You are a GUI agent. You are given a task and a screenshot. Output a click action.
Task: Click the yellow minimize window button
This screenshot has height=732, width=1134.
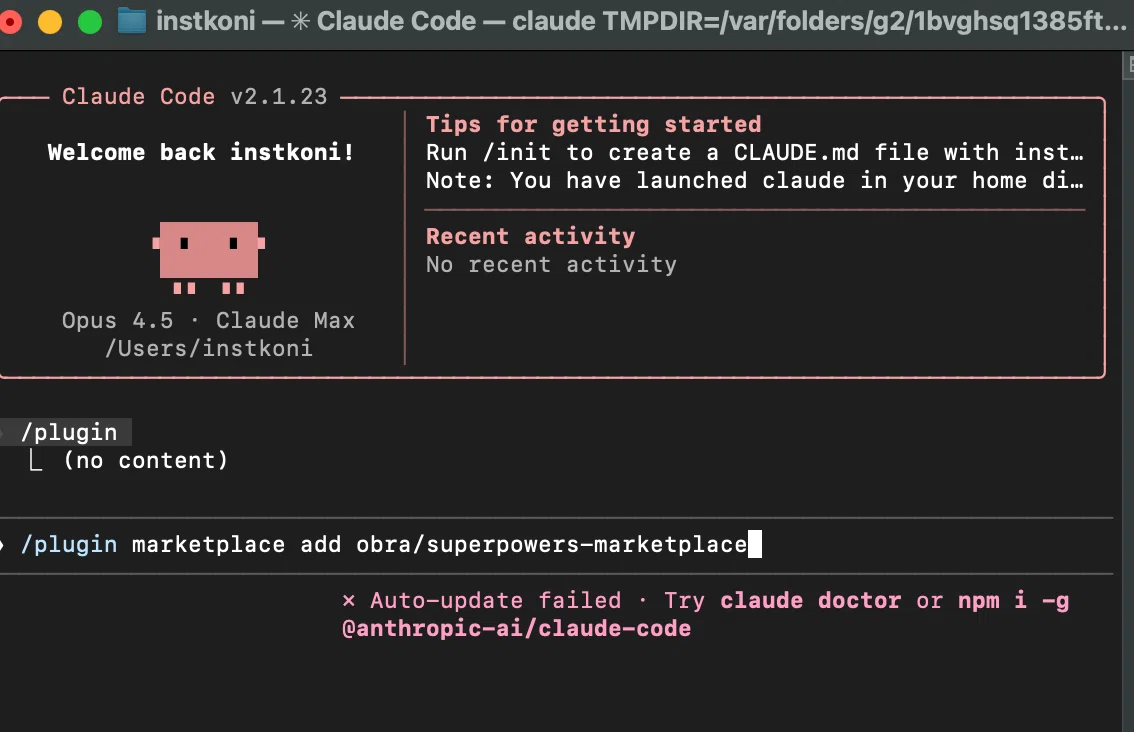(50, 22)
